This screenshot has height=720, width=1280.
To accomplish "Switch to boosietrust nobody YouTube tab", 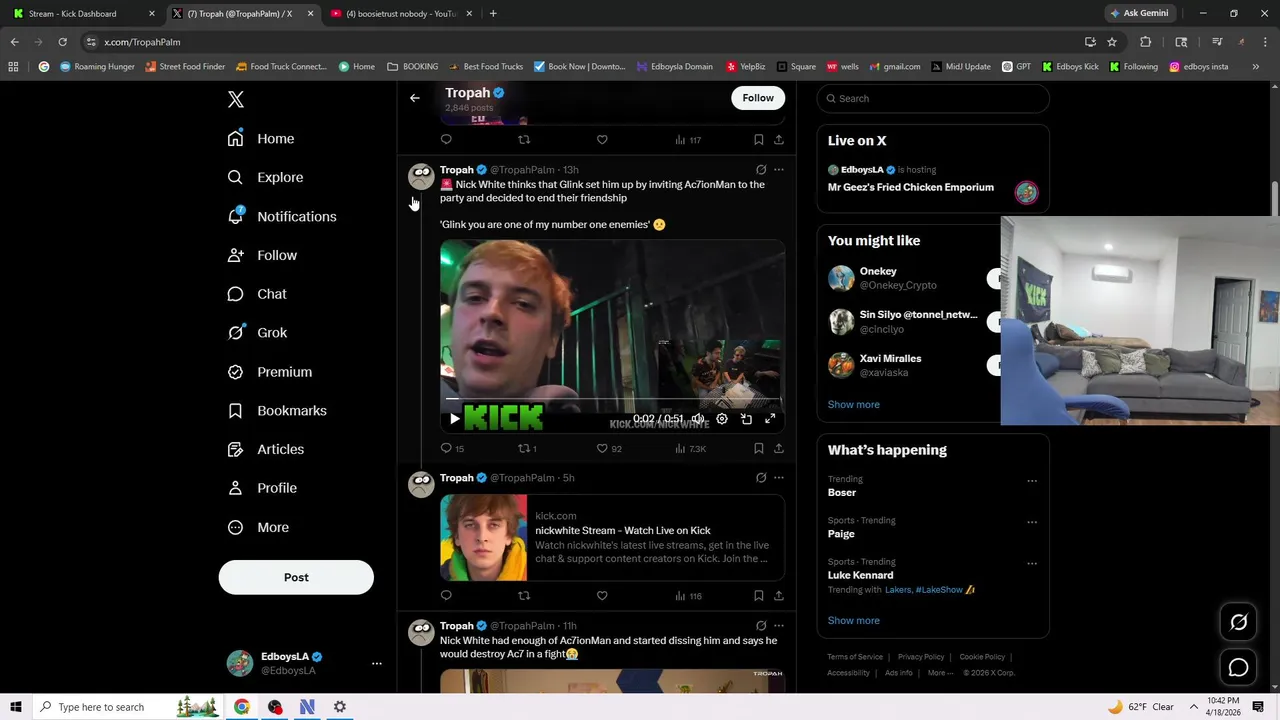I will click(x=400, y=14).
